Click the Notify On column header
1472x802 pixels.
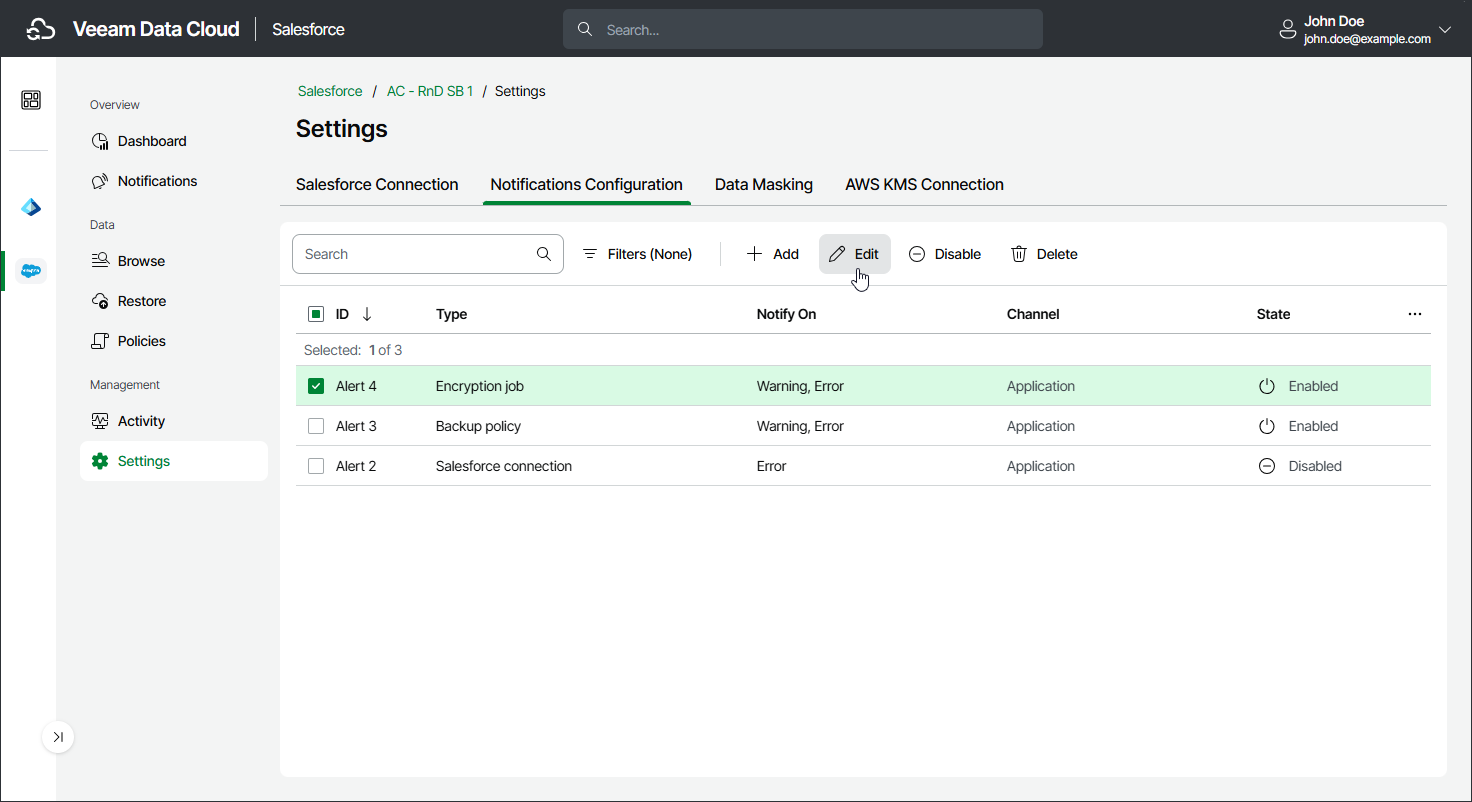coord(786,314)
